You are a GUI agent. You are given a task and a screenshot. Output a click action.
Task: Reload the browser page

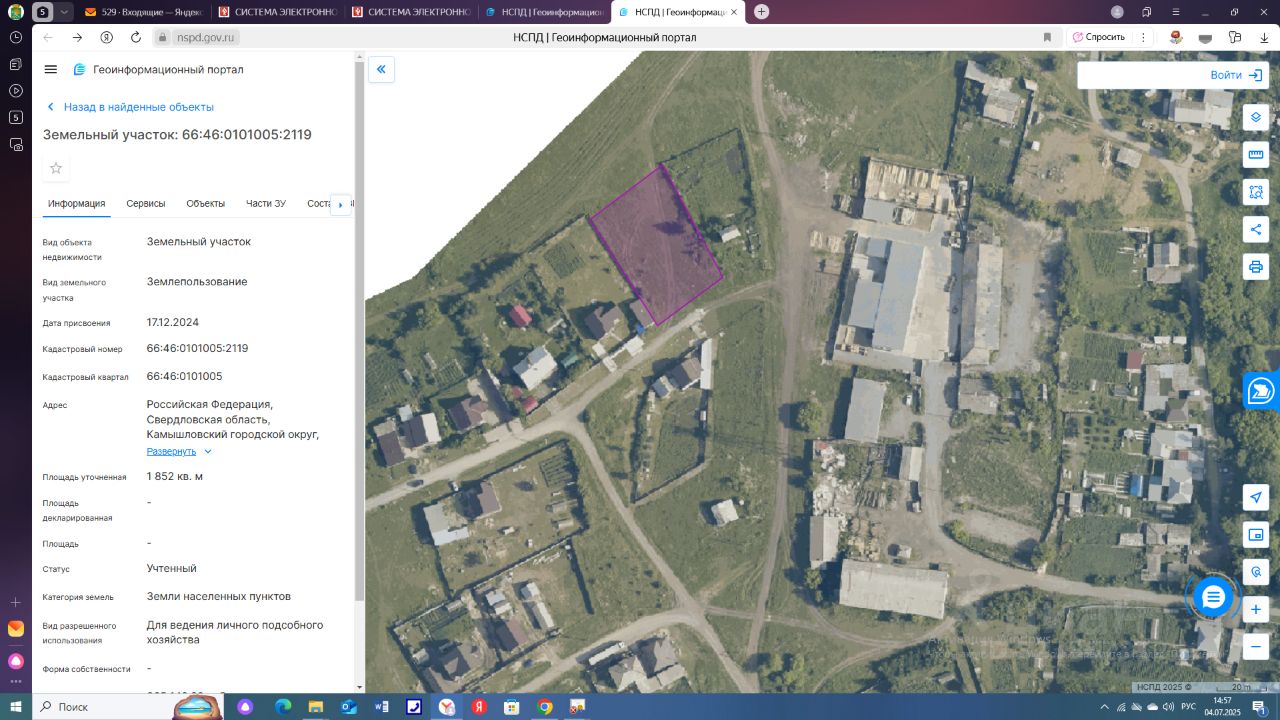click(x=136, y=37)
